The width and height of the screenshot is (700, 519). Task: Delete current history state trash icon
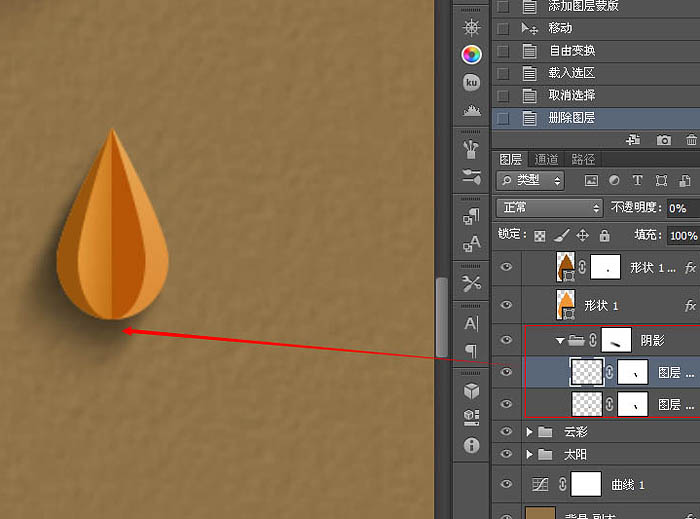(692, 140)
